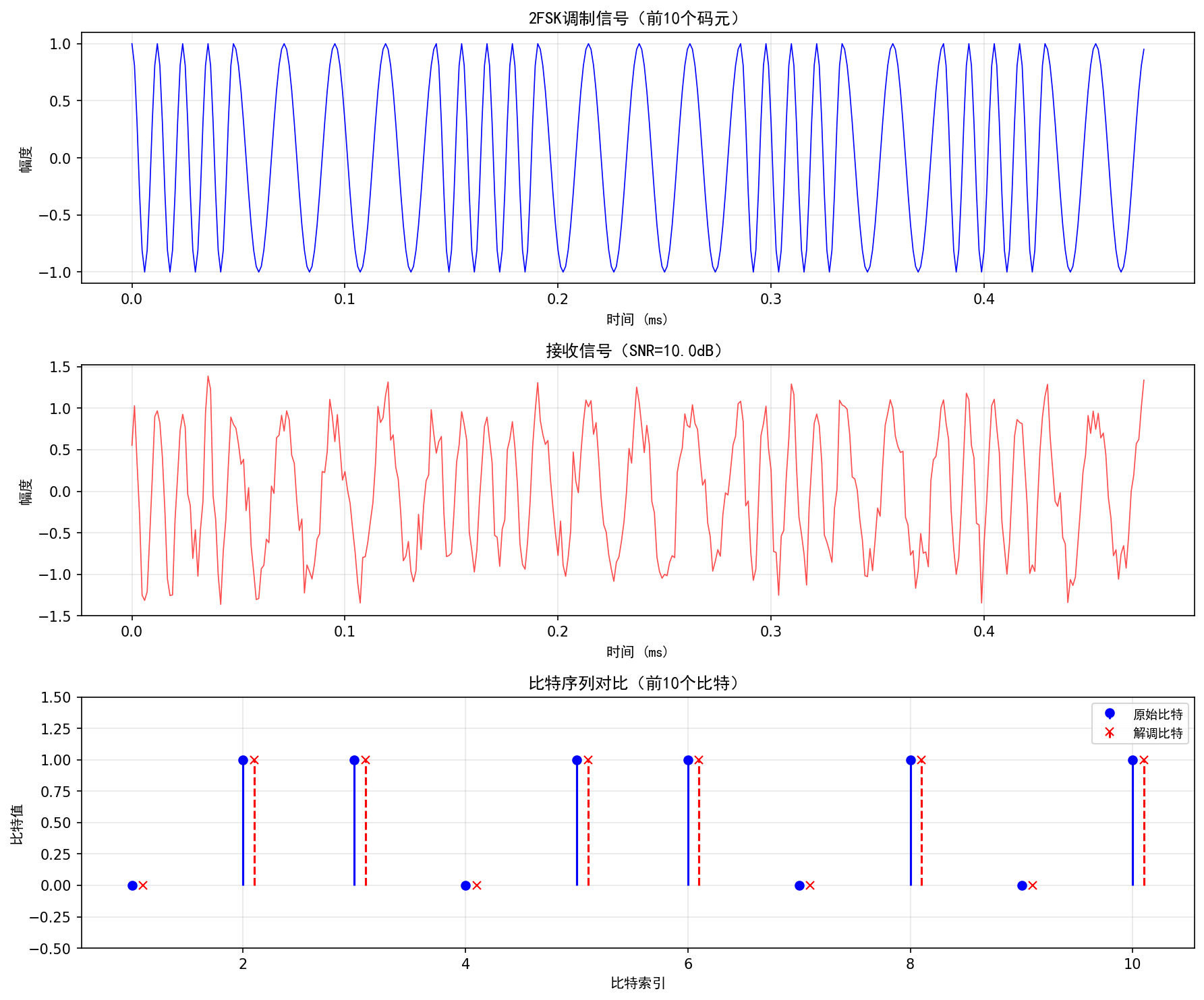Click blue original-bit dot at index 1
The image size is (1204, 1000).
pyautogui.click(x=132, y=885)
